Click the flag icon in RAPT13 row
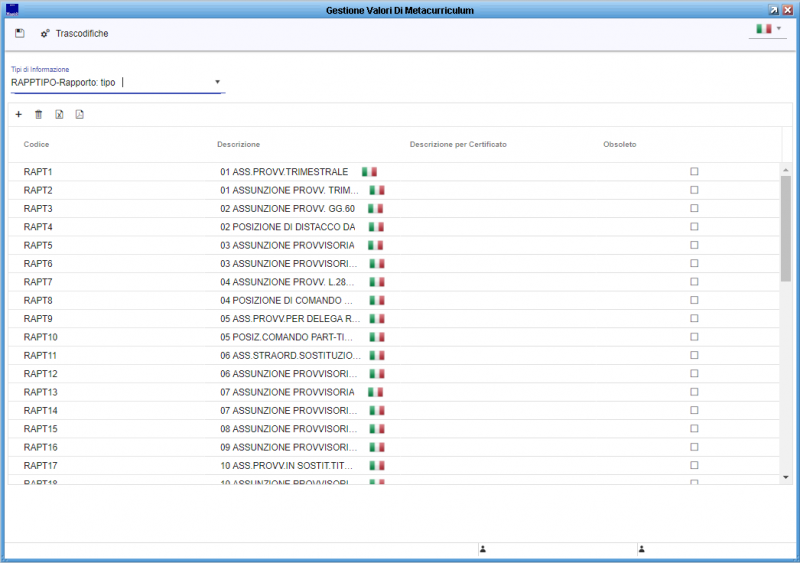This screenshot has height=563, width=800. coord(376,391)
